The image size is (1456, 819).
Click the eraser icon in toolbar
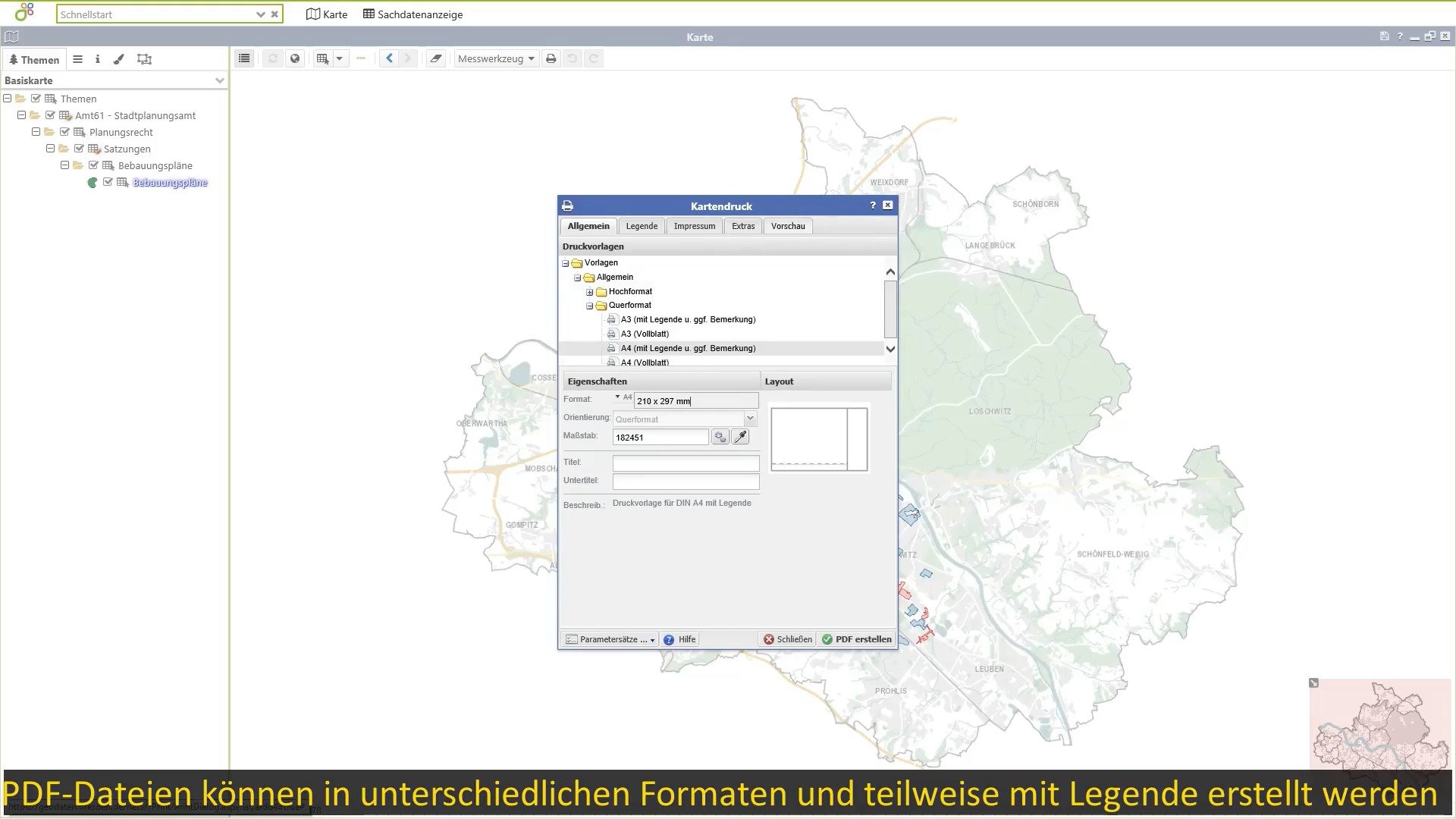pyautogui.click(x=435, y=58)
